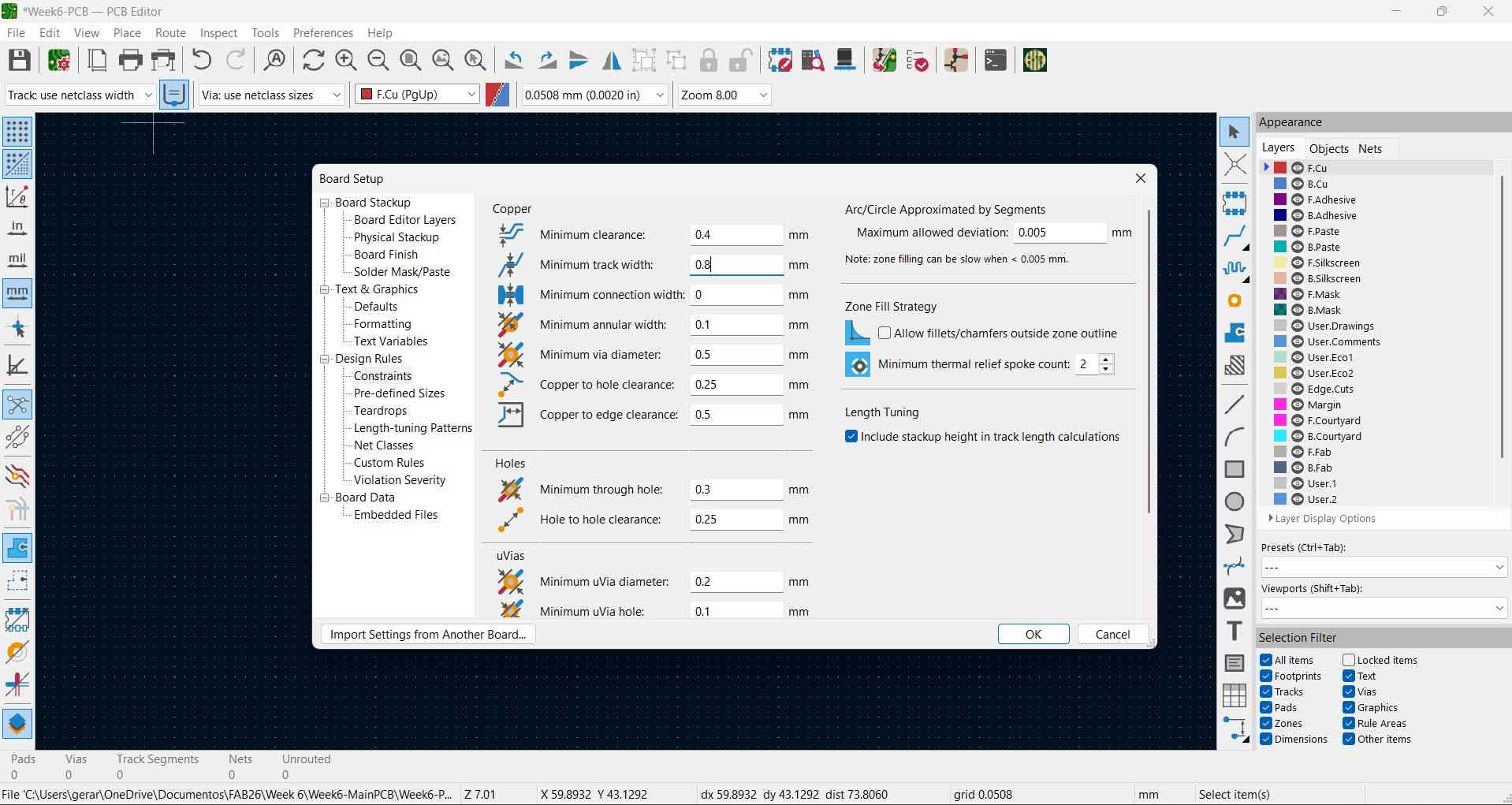Switch to the Nets tab
1512x805 pixels.
pos(1370,149)
